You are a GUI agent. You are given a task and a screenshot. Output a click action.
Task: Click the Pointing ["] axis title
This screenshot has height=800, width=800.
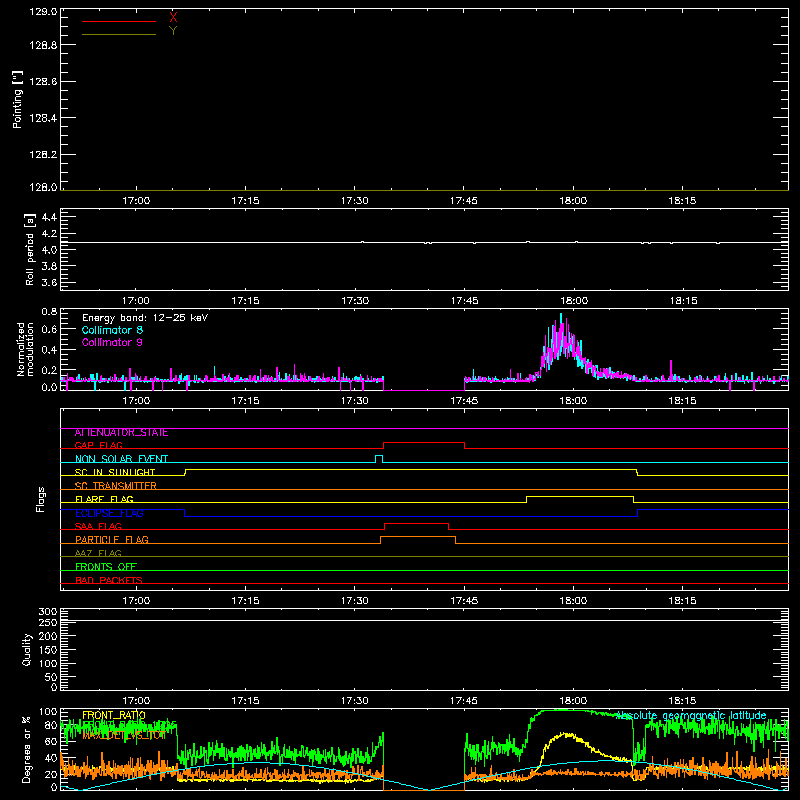point(18,100)
